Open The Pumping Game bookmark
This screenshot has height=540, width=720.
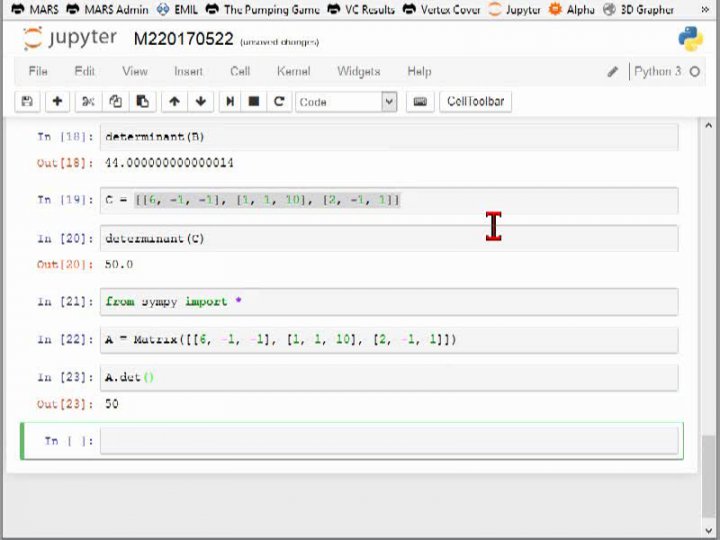[x=263, y=9]
